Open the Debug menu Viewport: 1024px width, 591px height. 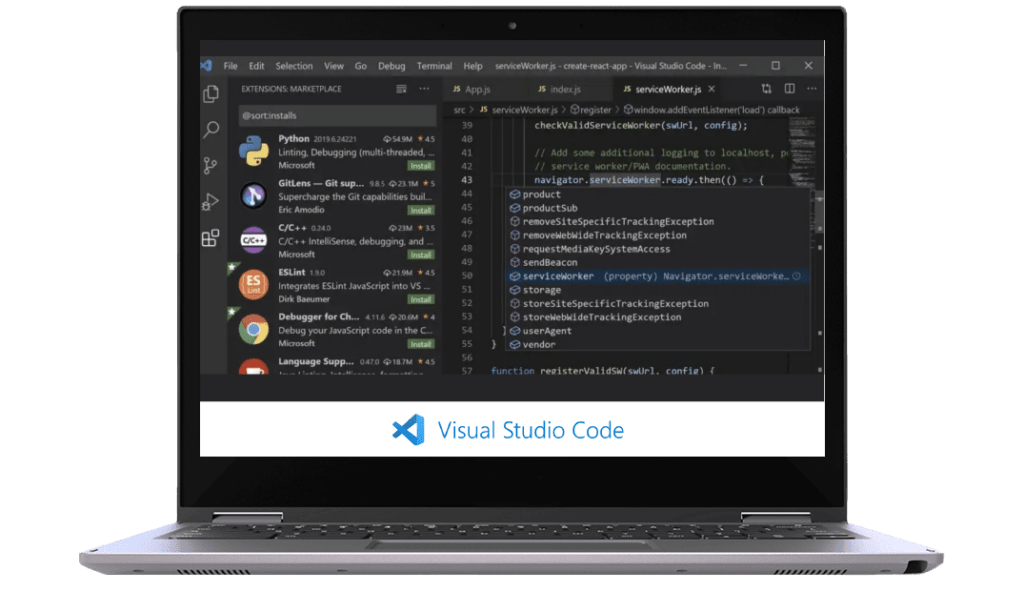click(x=392, y=66)
